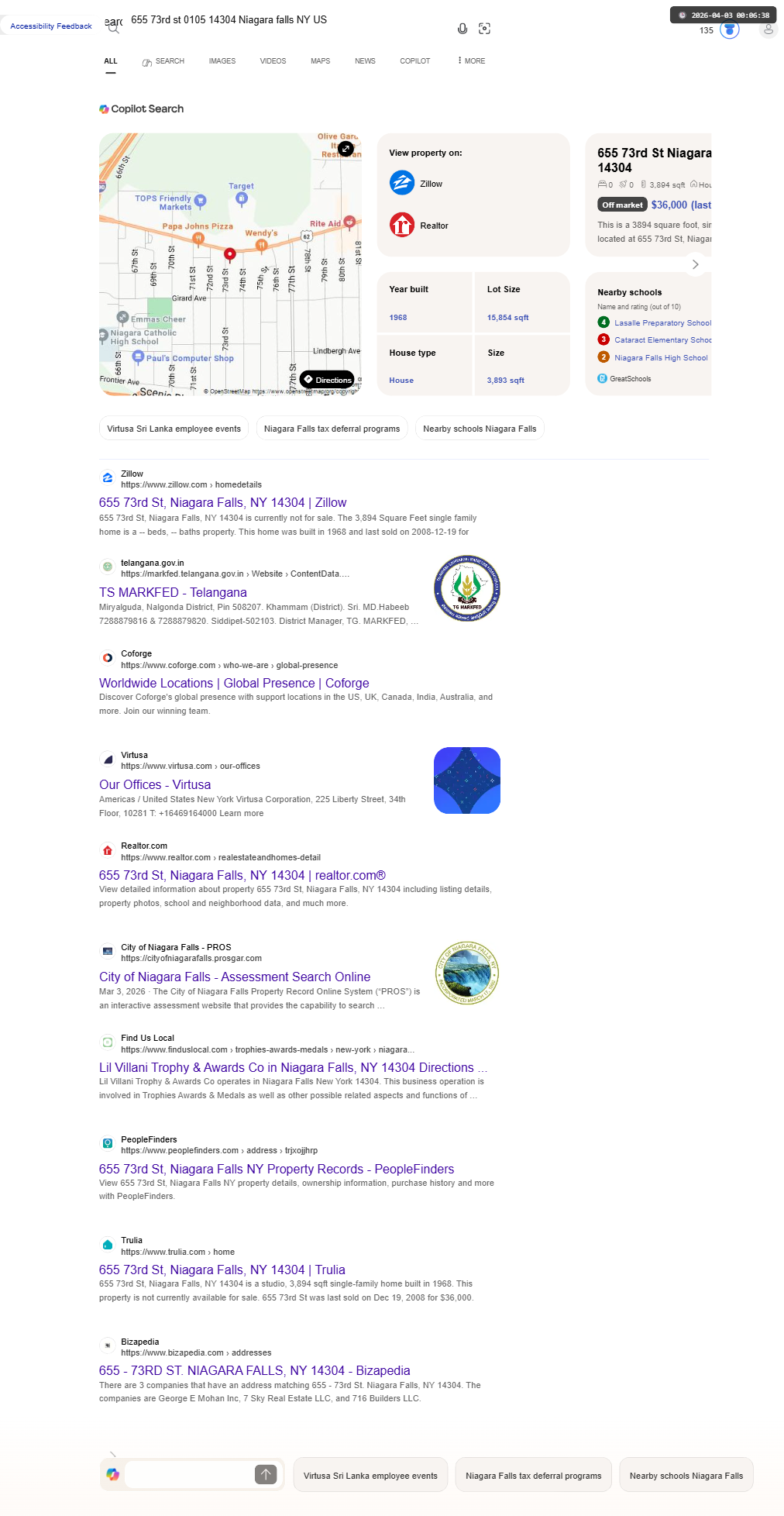The width and height of the screenshot is (784, 1516).
Task: Open Lasalle Preparatory School link
Action: coord(662,323)
